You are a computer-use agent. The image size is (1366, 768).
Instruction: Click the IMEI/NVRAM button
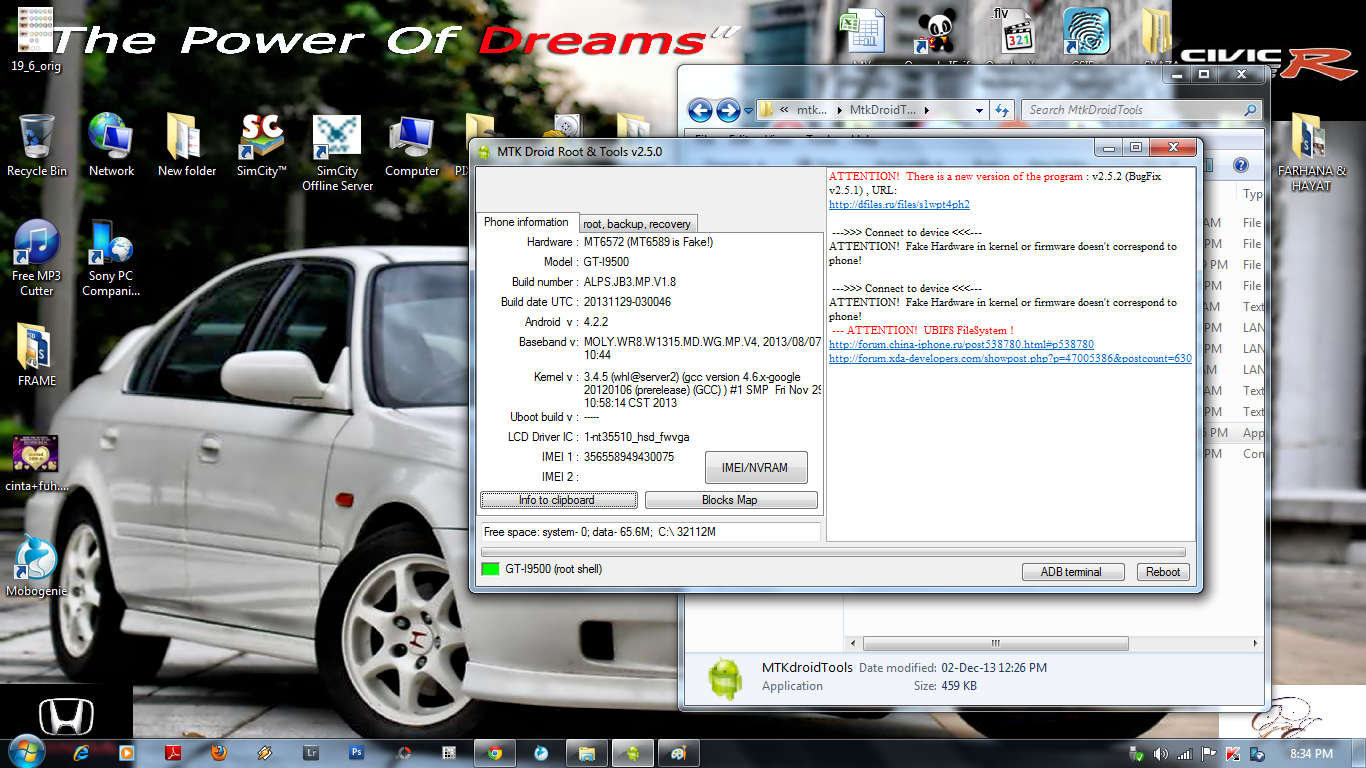point(756,467)
